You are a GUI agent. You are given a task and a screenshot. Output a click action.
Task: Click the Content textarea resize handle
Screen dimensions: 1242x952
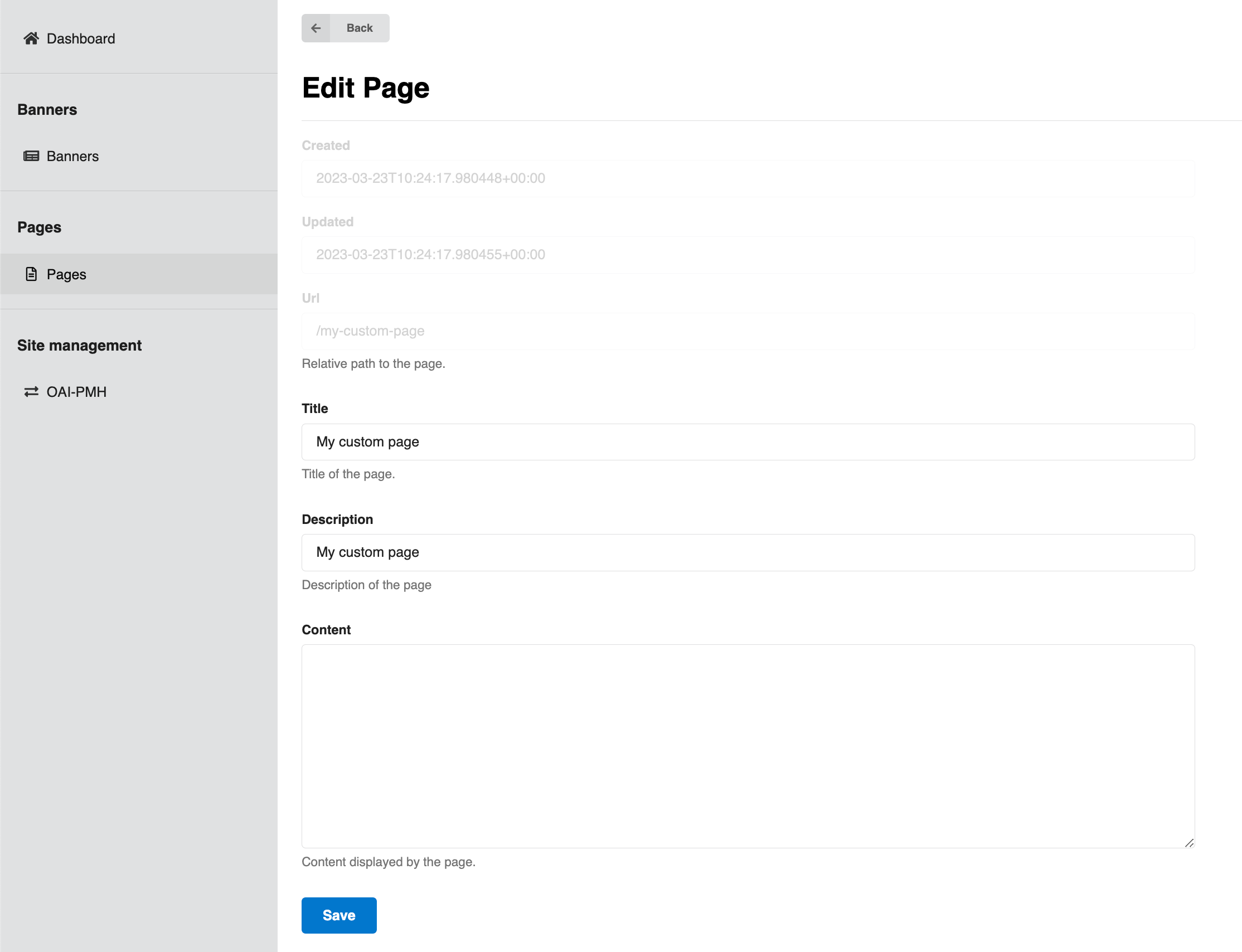click(1188, 843)
